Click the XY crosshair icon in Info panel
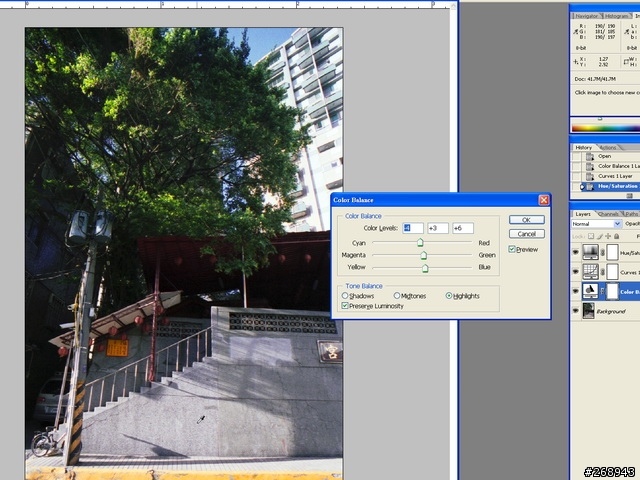 click(576, 62)
